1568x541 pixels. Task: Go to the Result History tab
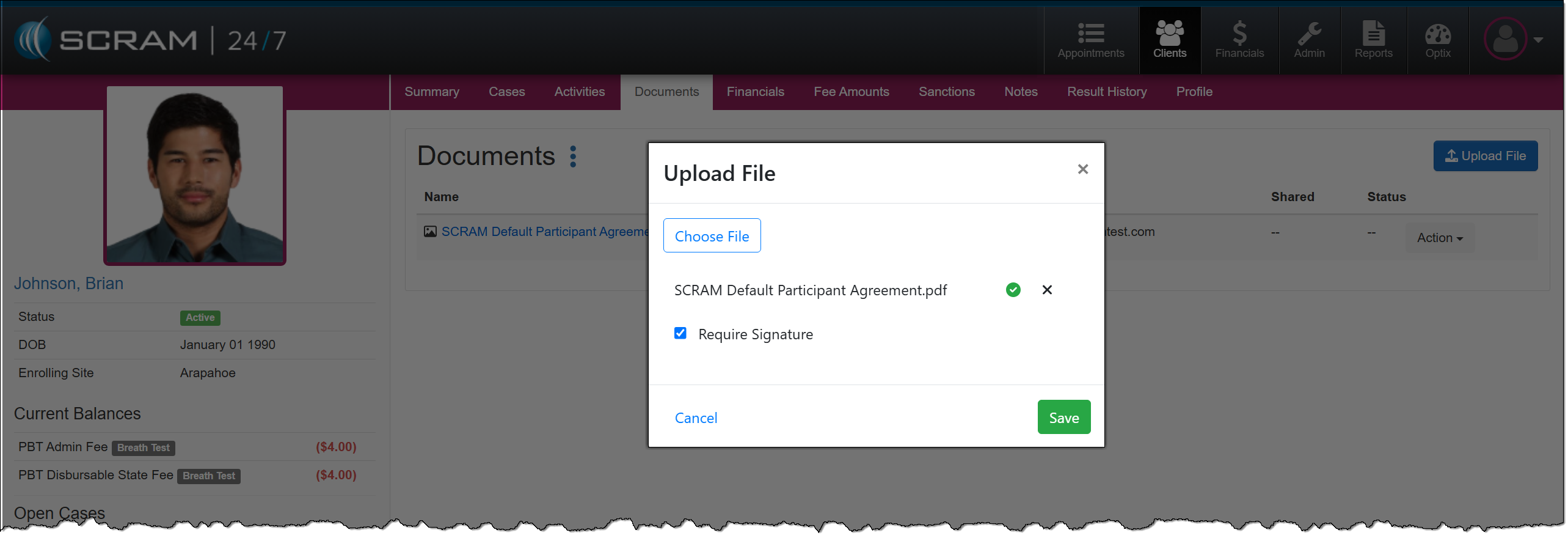(x=1106, y=92)
